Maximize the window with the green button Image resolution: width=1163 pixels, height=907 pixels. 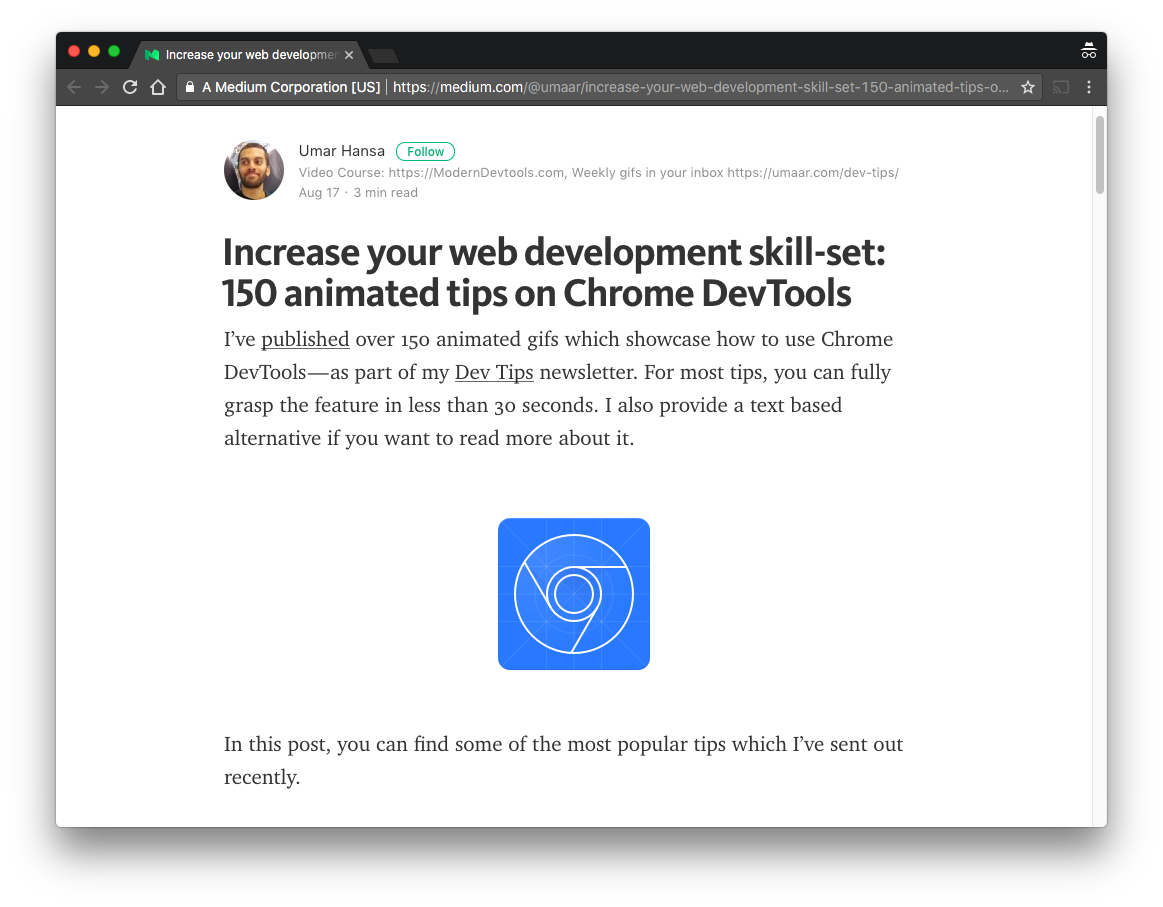(114, 51)
